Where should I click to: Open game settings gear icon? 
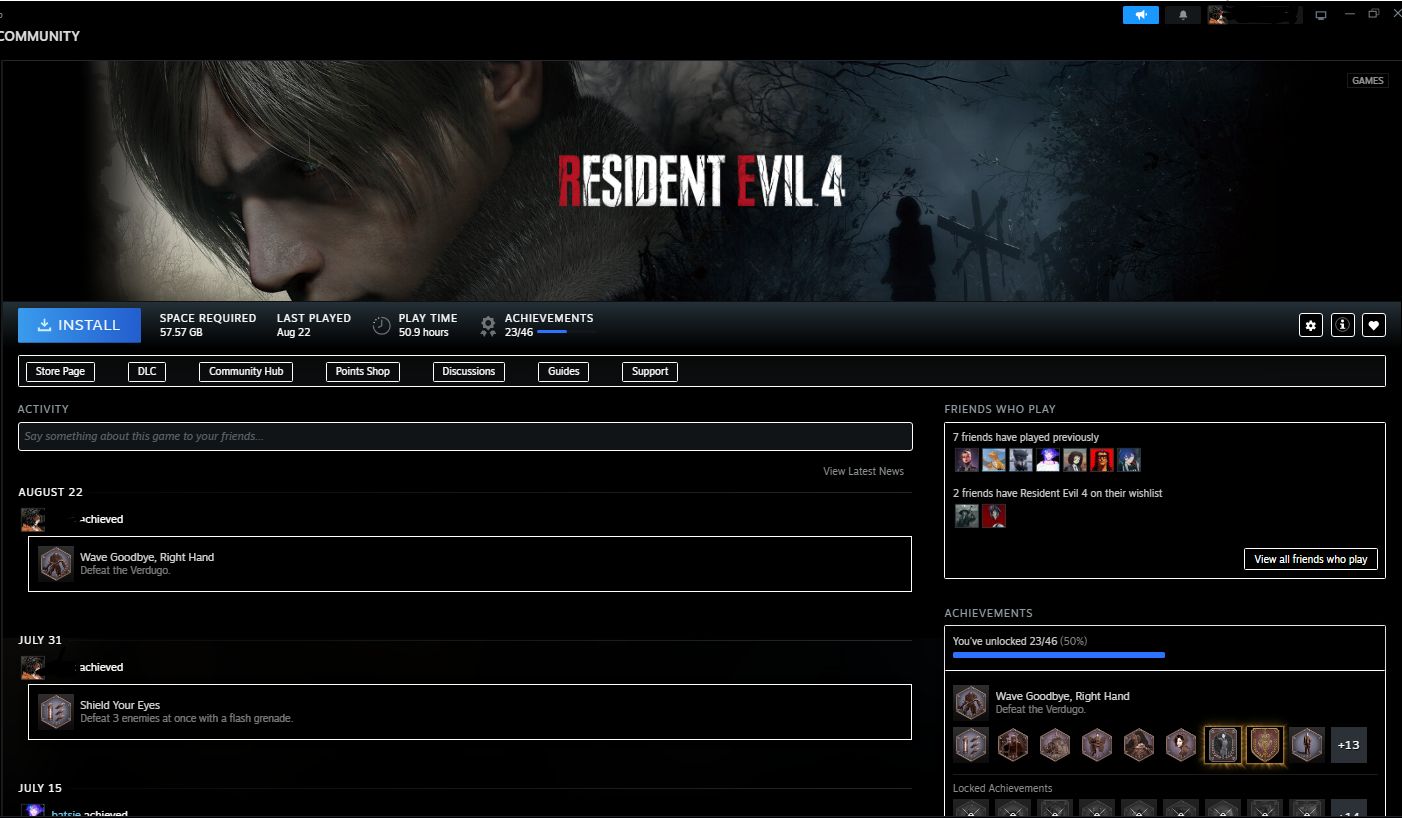click(1311, 325)
